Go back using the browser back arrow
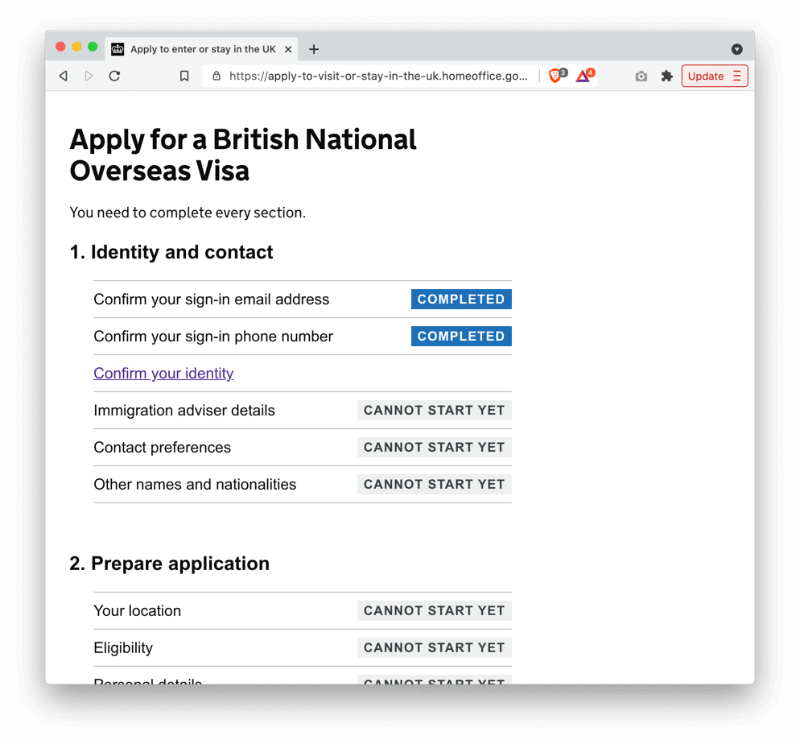This screenshot has width=800, height=744. (63, 76)
